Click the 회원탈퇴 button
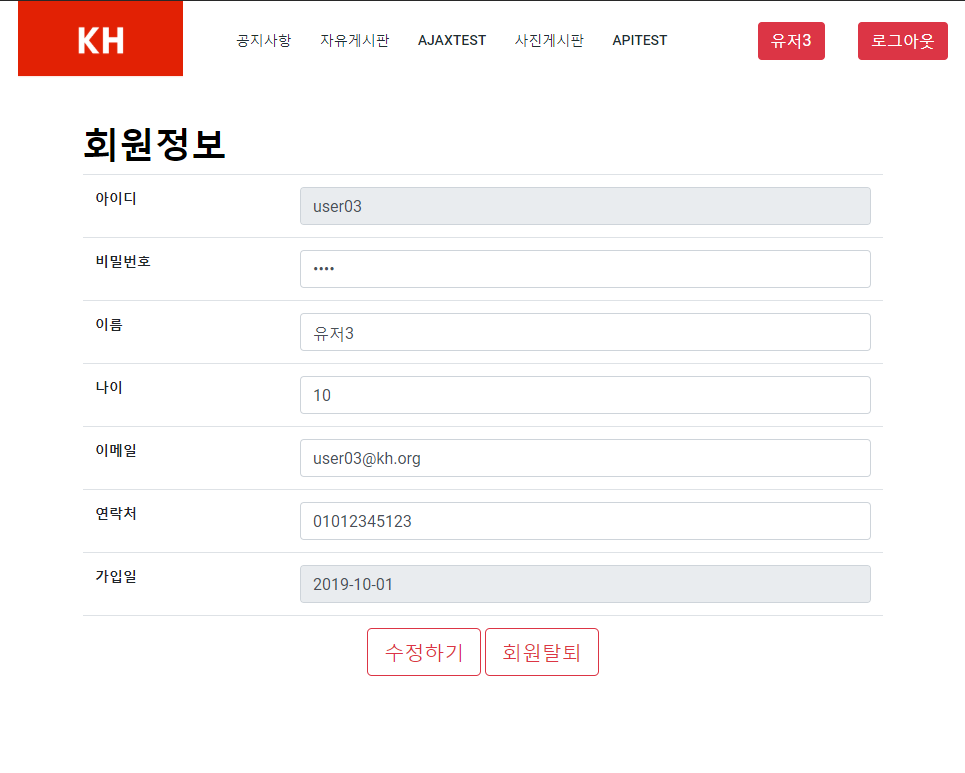 542,652
